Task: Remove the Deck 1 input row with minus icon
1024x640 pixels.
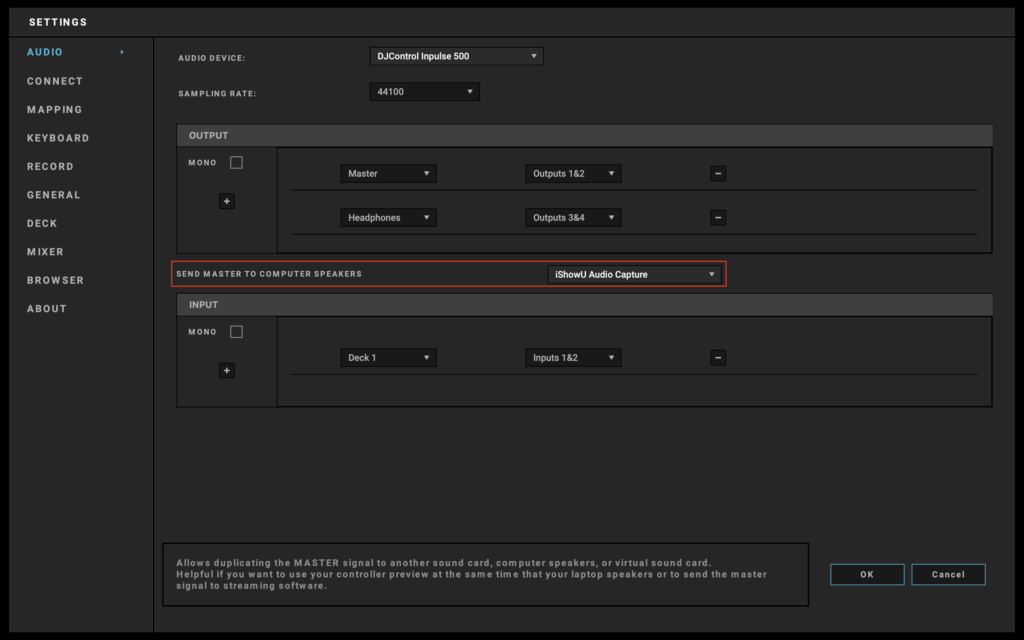Action: [x=717, y=358]
